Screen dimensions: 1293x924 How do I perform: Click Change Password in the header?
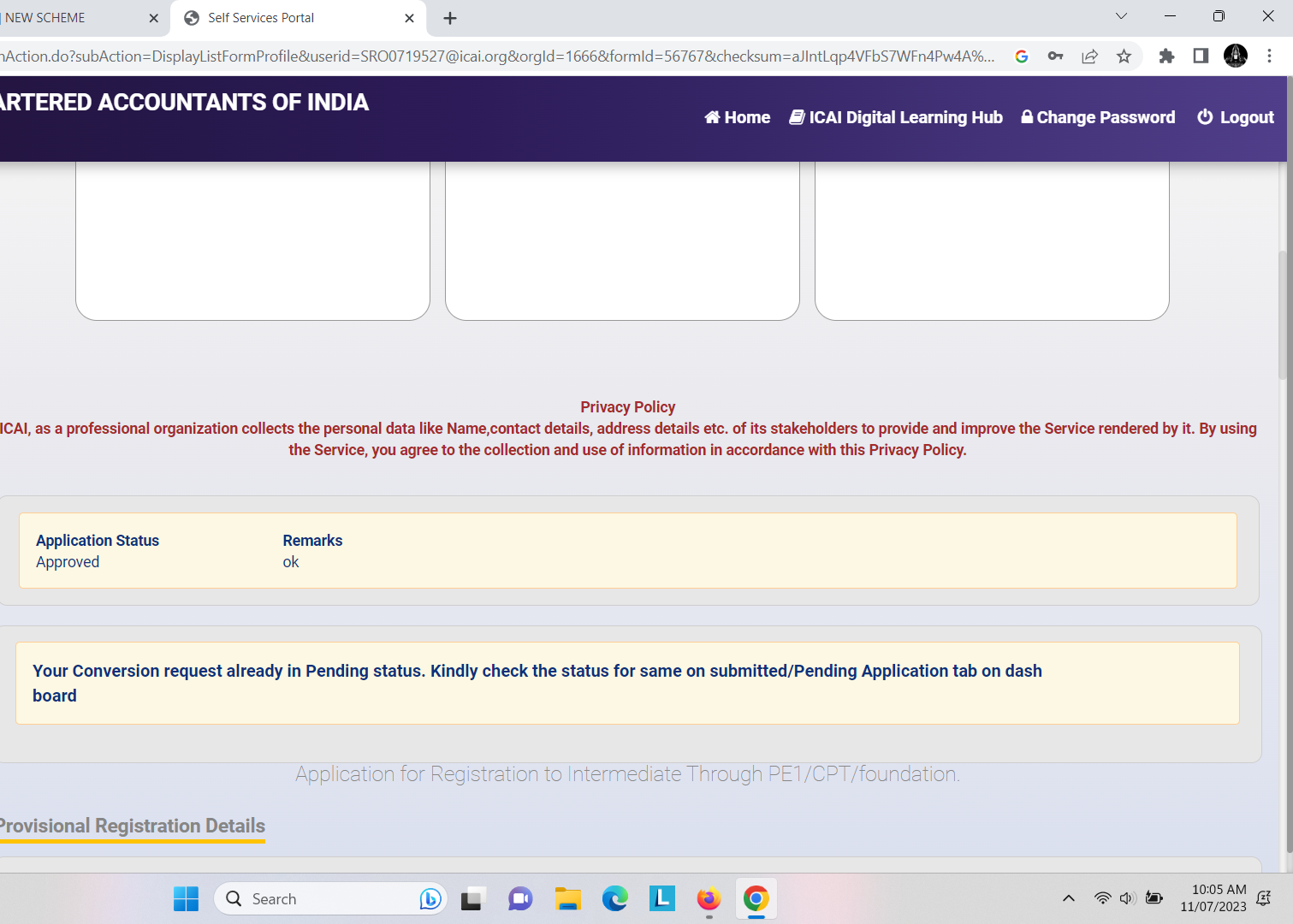tap(1098, 117)
